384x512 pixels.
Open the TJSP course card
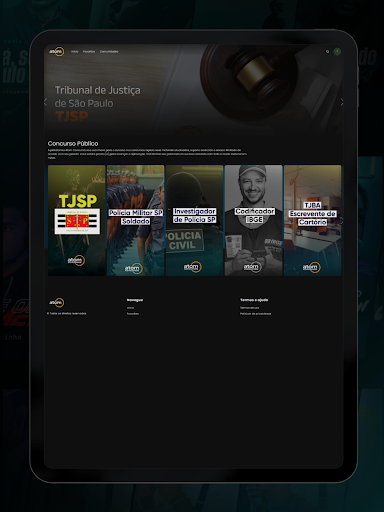point(77,220)
